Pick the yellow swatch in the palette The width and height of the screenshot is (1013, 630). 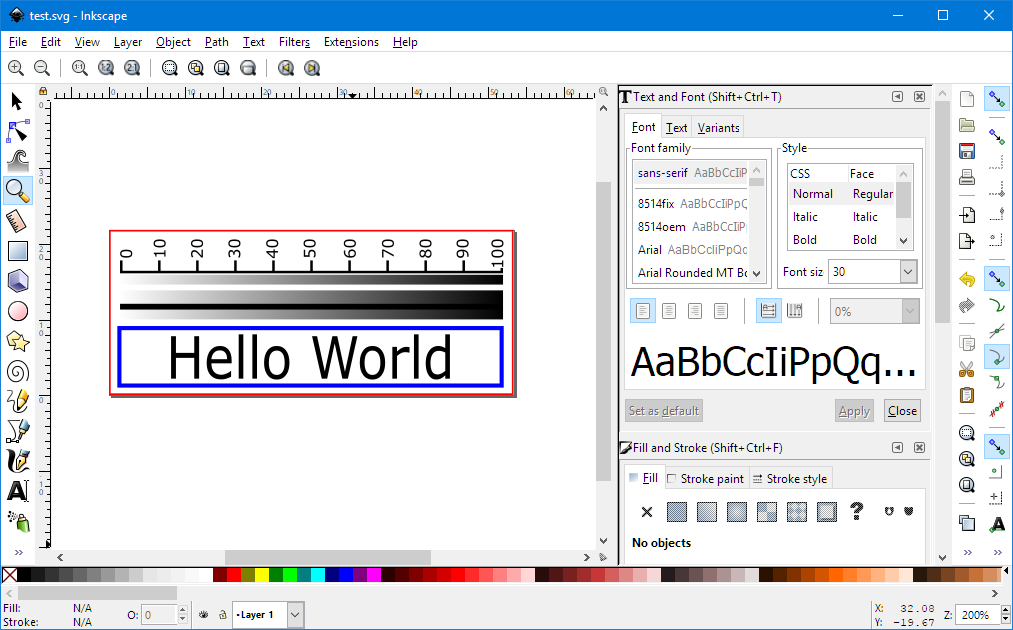pos(262,575)
